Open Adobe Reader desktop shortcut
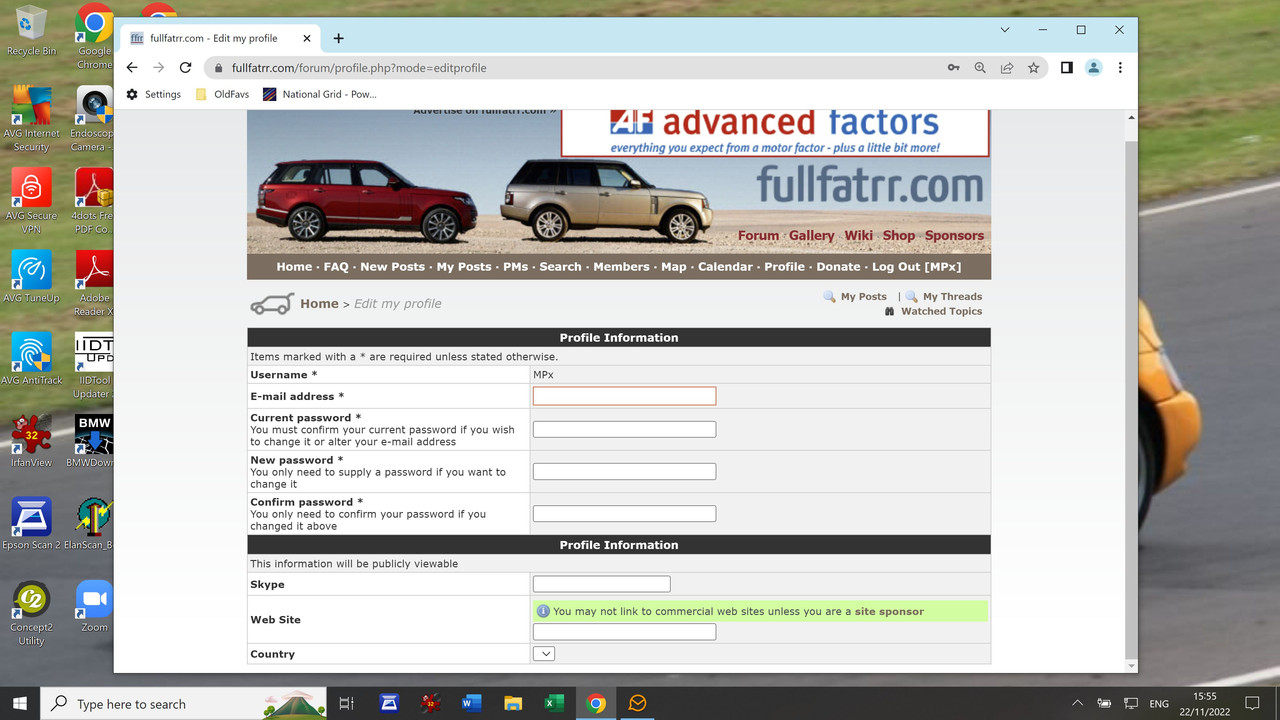The width and height of the screenshot is (1280, 720). tap(95, 284)
